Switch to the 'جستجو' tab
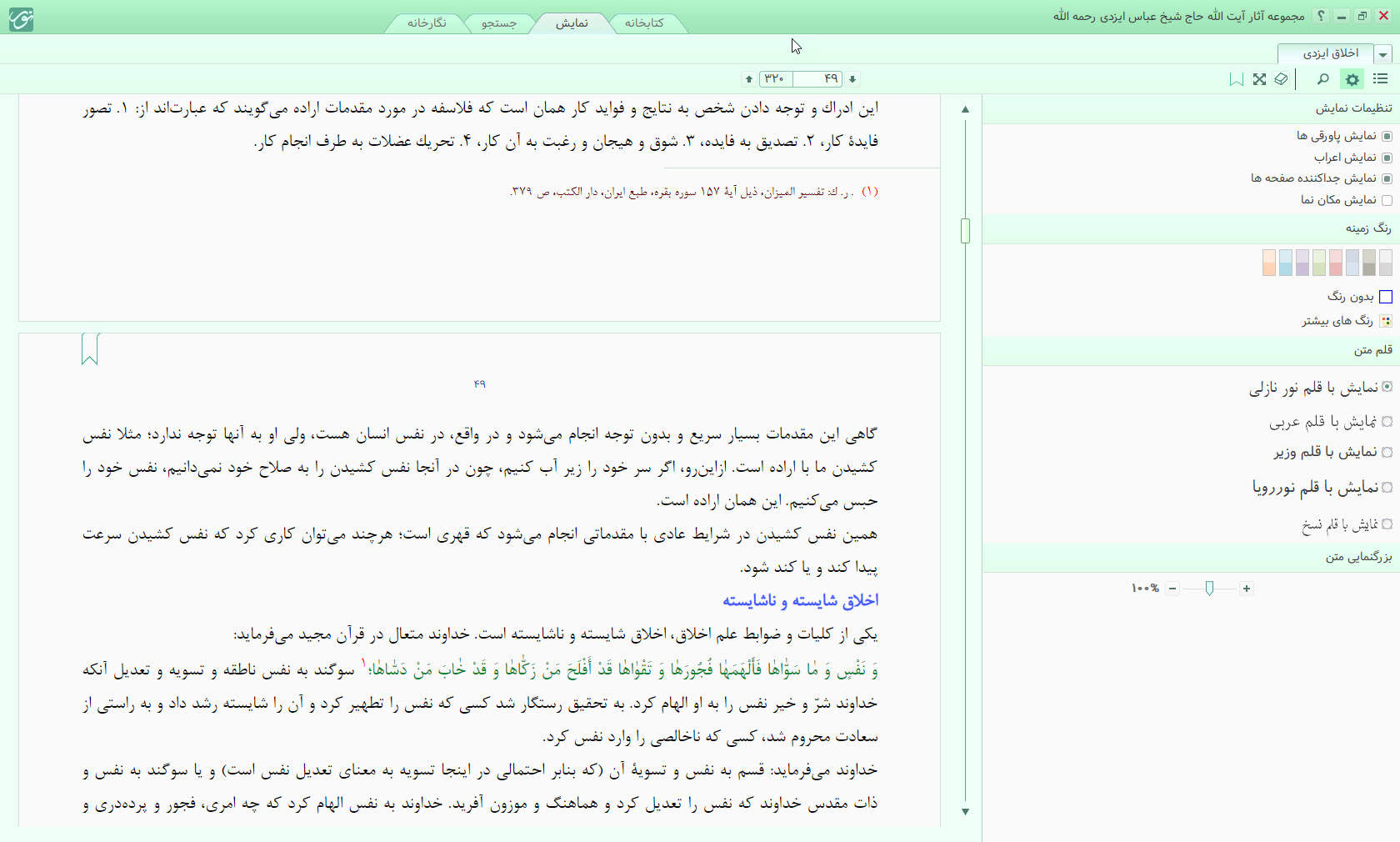 pyautogui.click(x=498, y=23)
